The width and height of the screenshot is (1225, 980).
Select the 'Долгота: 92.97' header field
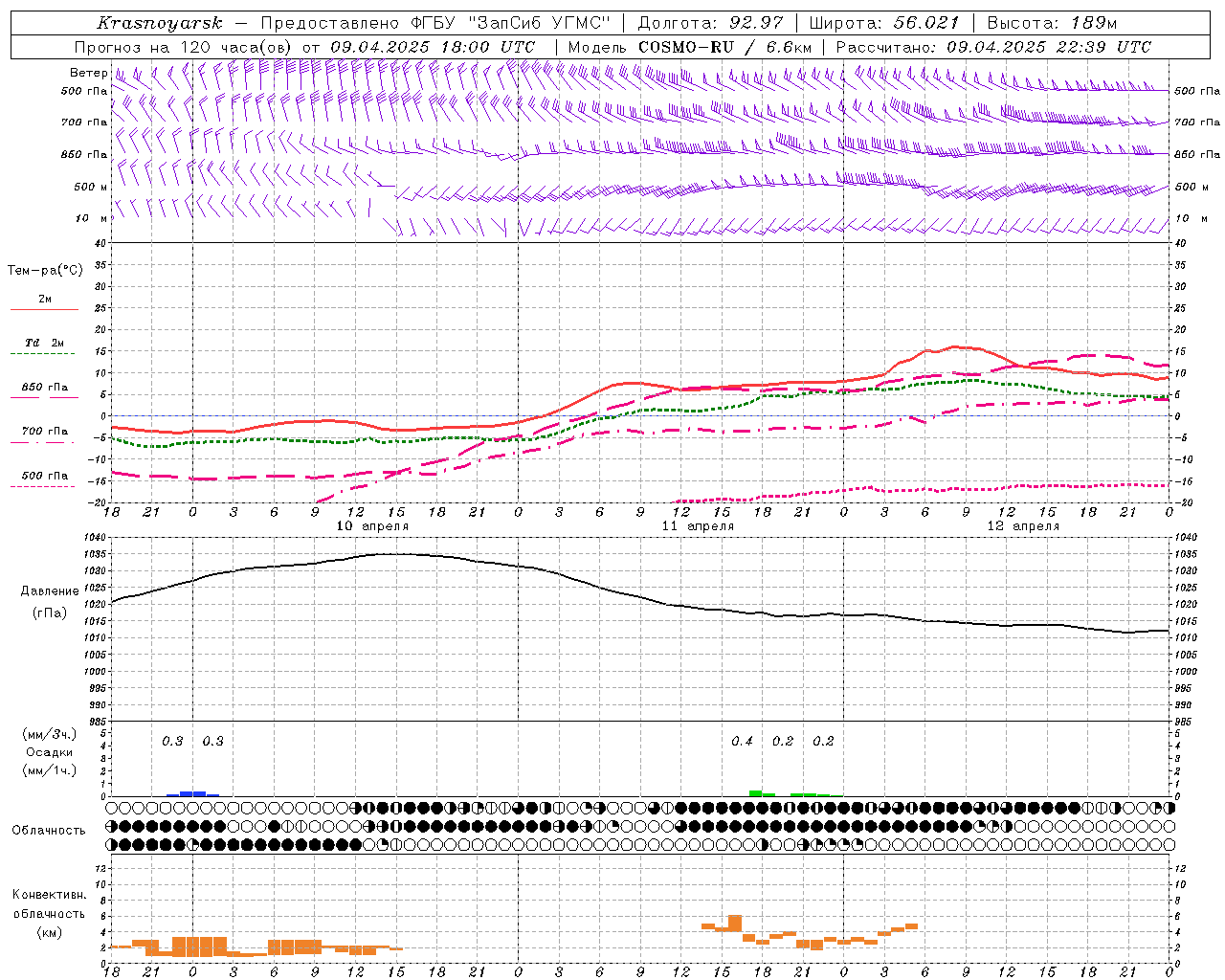[x=710, y=23]
